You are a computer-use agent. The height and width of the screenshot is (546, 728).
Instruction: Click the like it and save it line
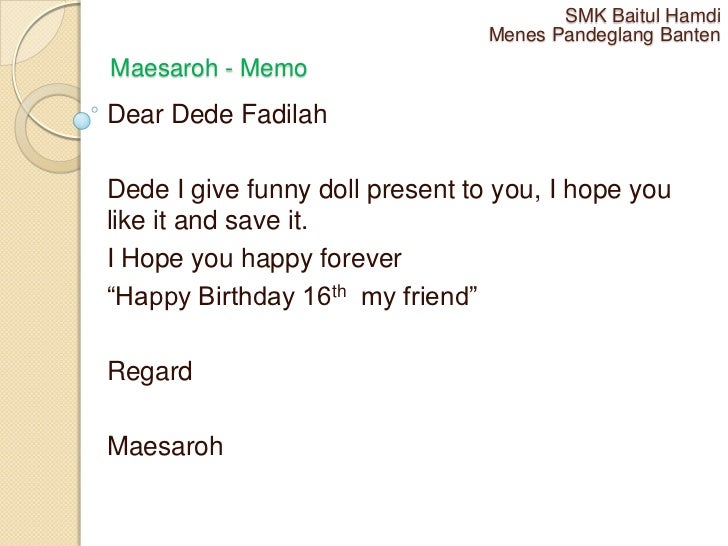(x=208, y=220)
